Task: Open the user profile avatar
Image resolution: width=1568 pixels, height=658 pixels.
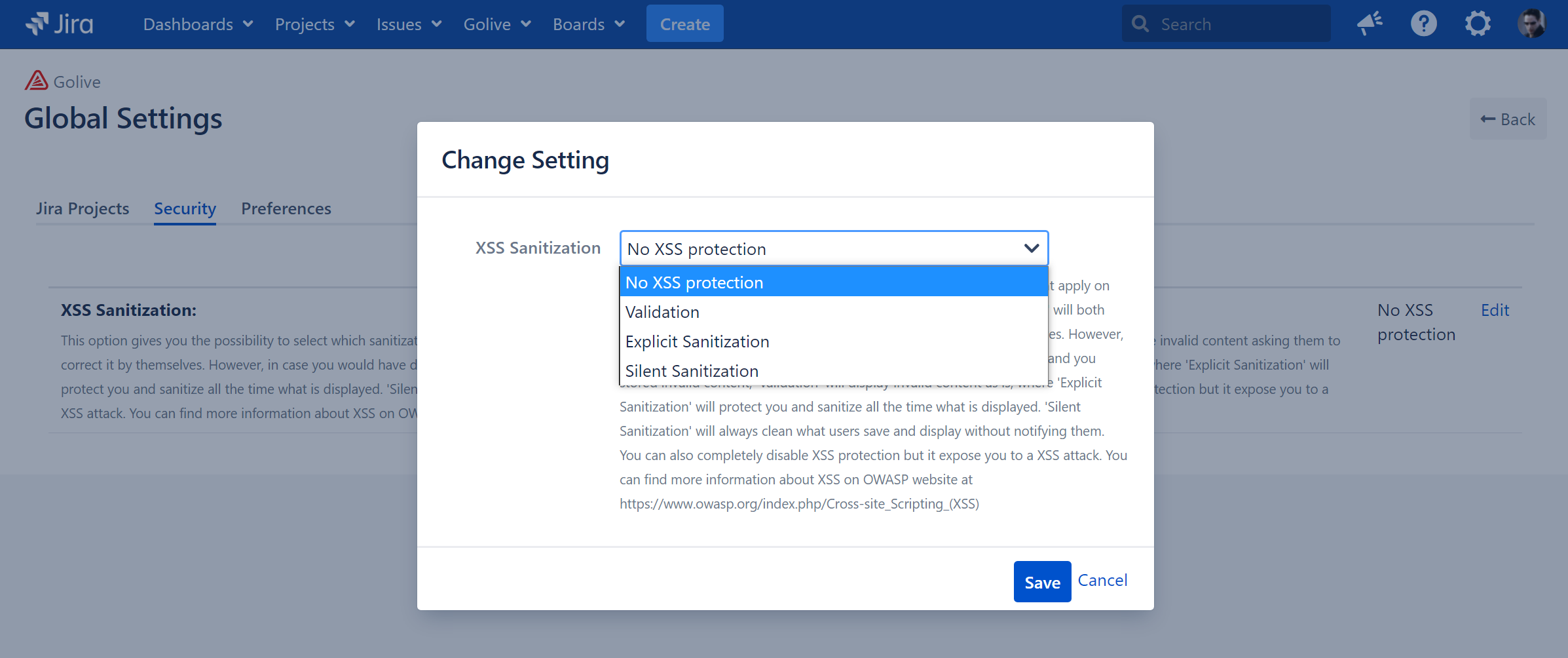Action: pyautogui.click(x=1531, y=24)
